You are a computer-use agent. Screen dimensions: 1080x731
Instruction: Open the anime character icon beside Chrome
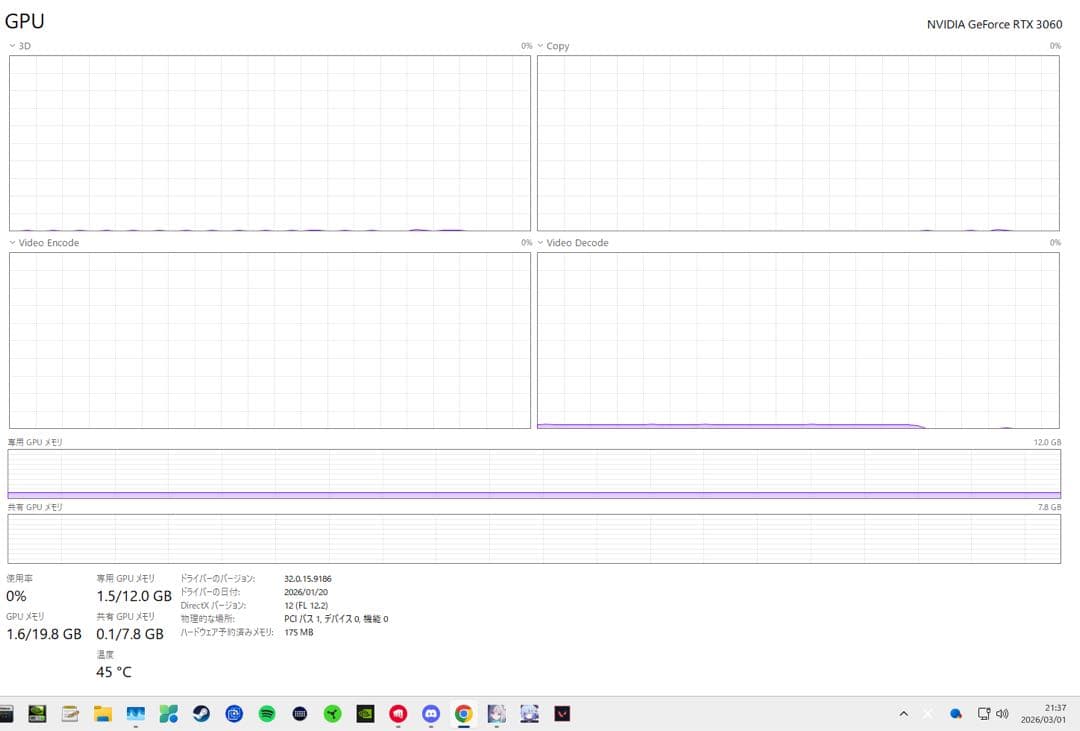pyautogui.click(x=497, y=714)
